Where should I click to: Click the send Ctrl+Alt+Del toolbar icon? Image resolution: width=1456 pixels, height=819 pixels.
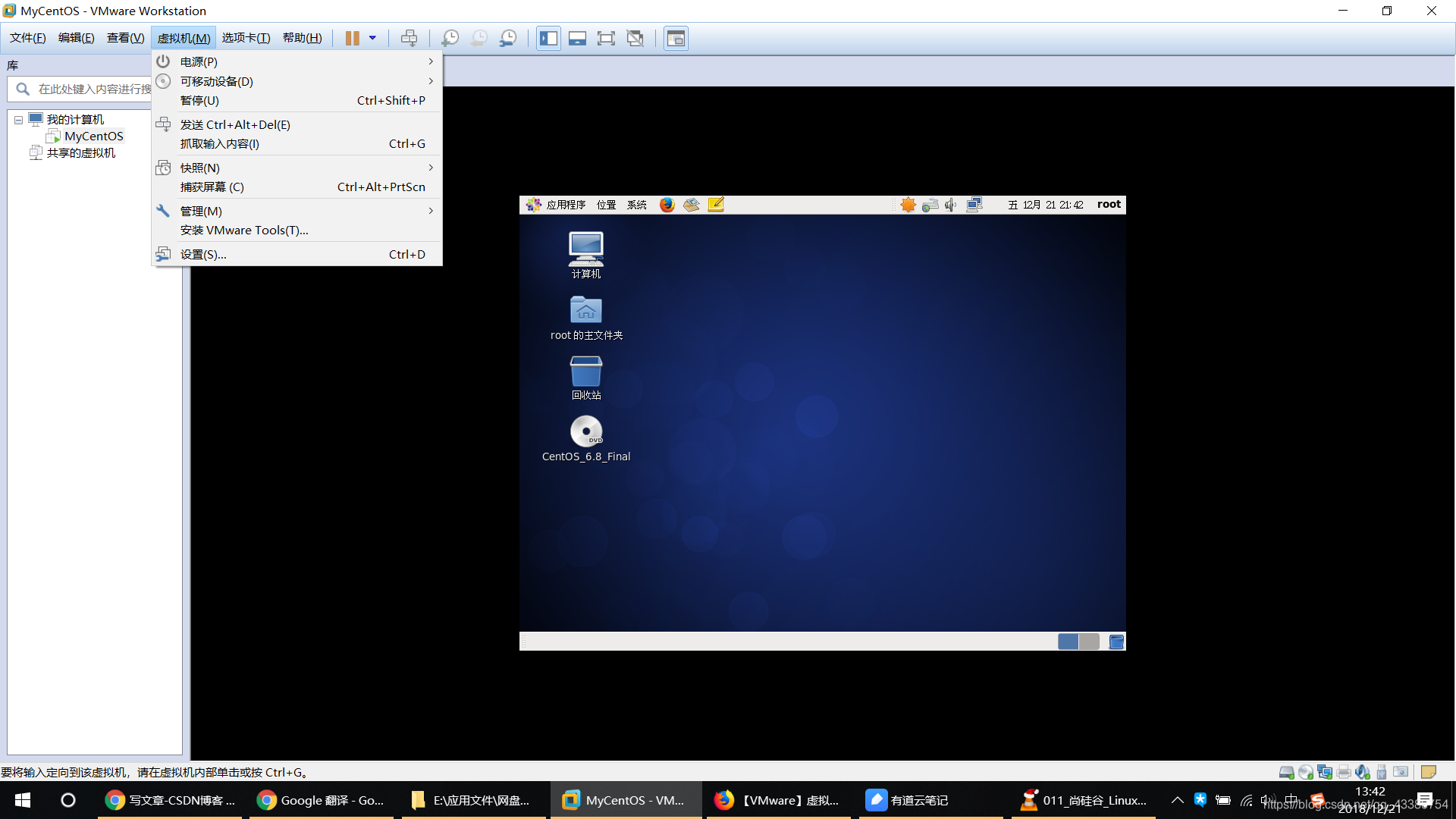pos(409,38)
